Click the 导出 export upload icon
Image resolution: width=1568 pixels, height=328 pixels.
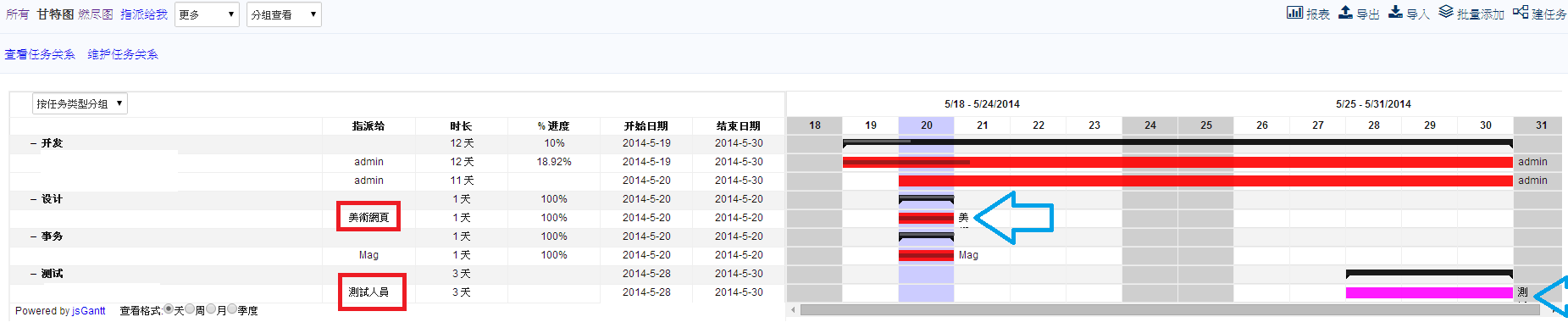click(1345, 12)
